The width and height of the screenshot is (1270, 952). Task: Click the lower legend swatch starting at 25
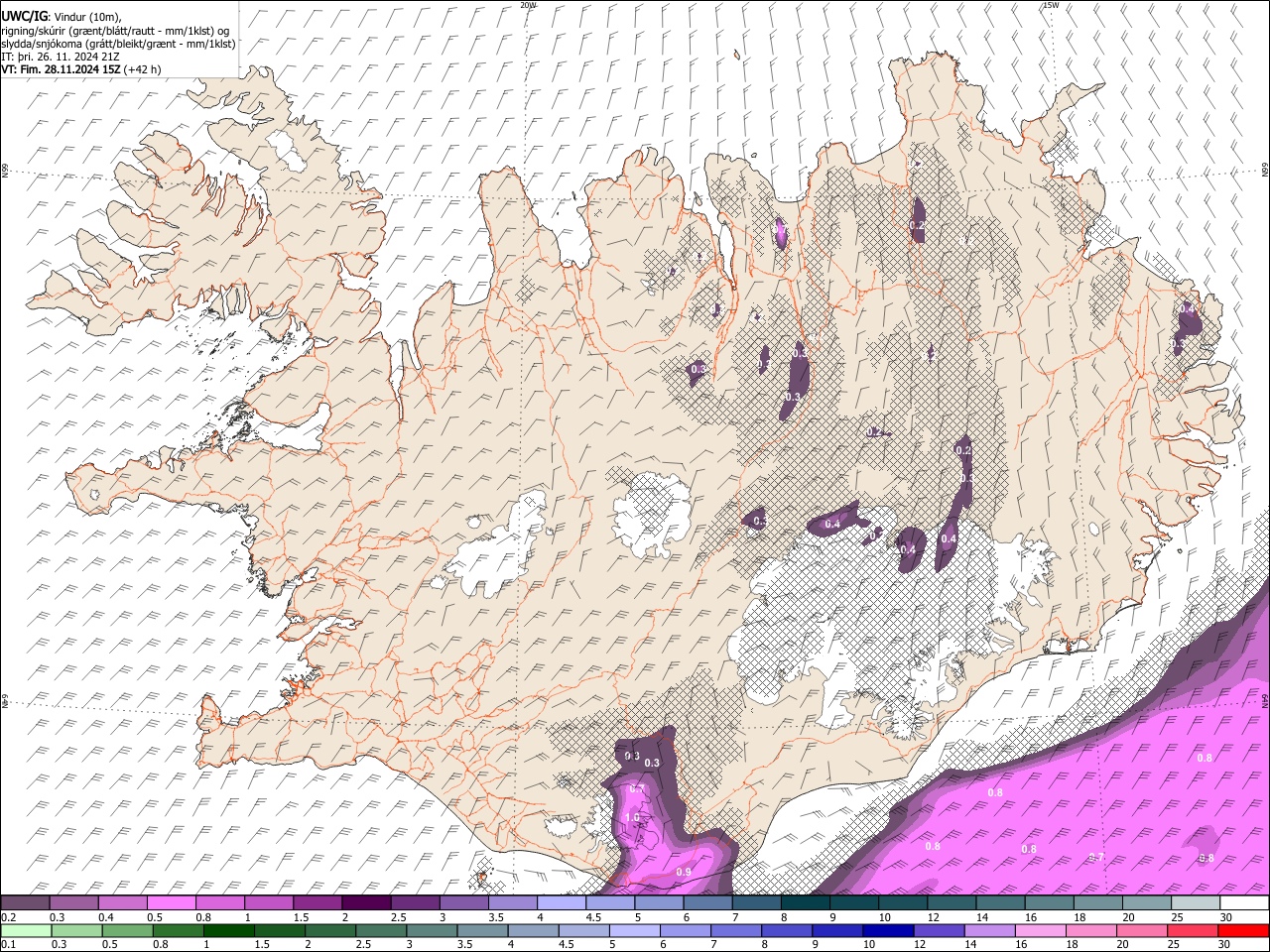[1192, 930]
